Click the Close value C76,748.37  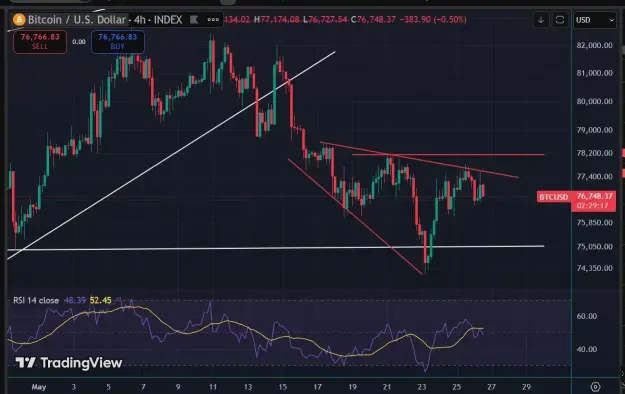tap(373, 20)
